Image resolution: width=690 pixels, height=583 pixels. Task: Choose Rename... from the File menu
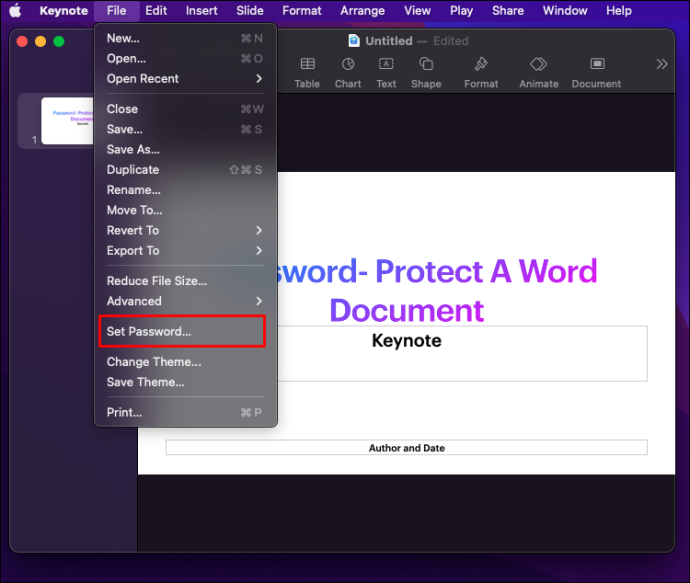point(185,190)
